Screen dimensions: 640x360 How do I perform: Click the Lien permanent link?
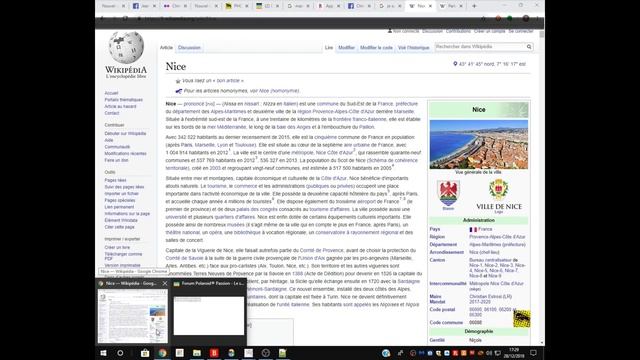119,207
